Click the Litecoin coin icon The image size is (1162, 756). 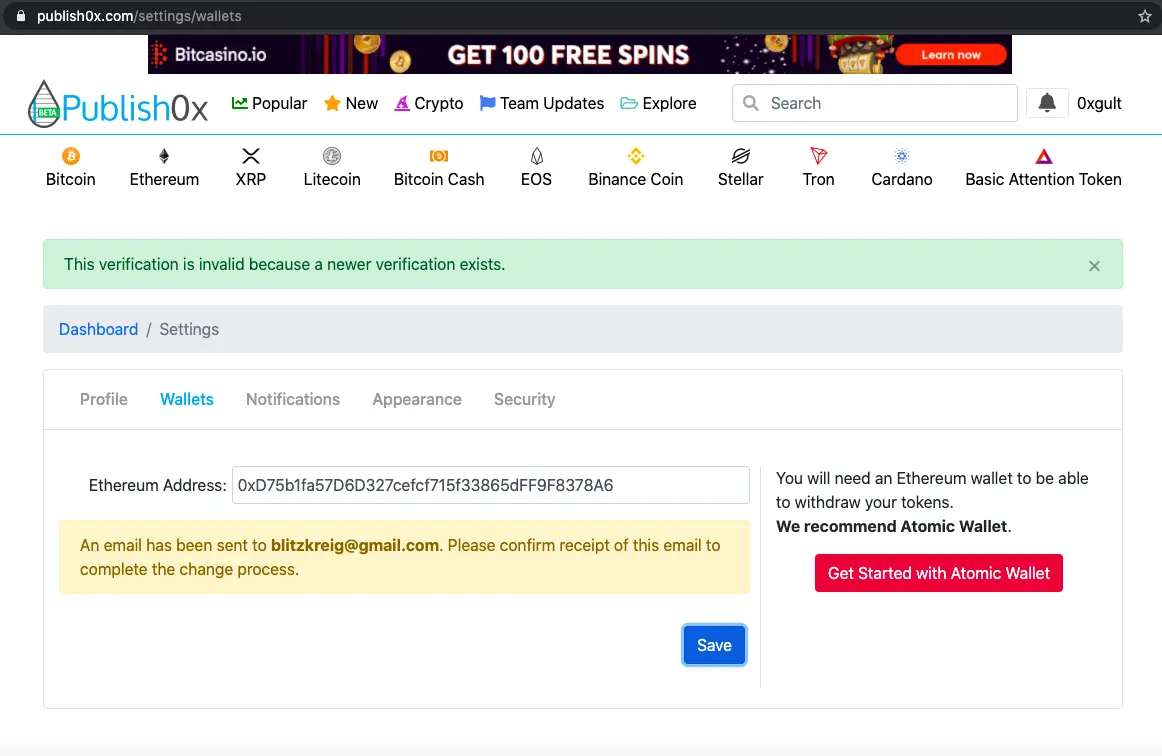coord(331,156)
